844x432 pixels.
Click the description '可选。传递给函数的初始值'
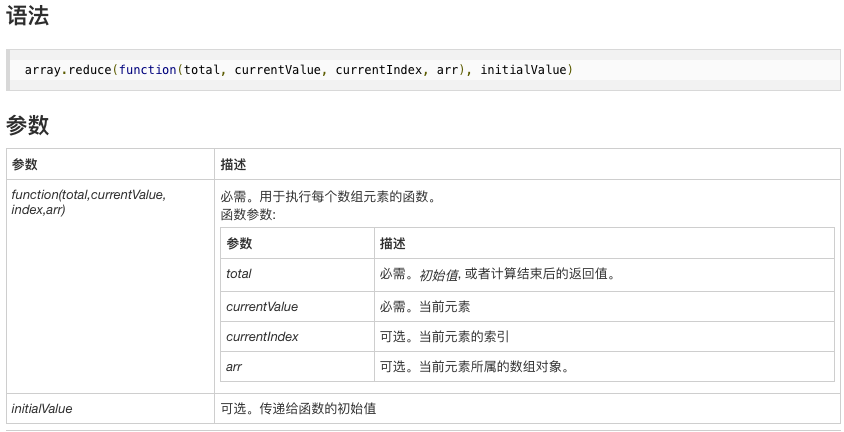point(298,408)
